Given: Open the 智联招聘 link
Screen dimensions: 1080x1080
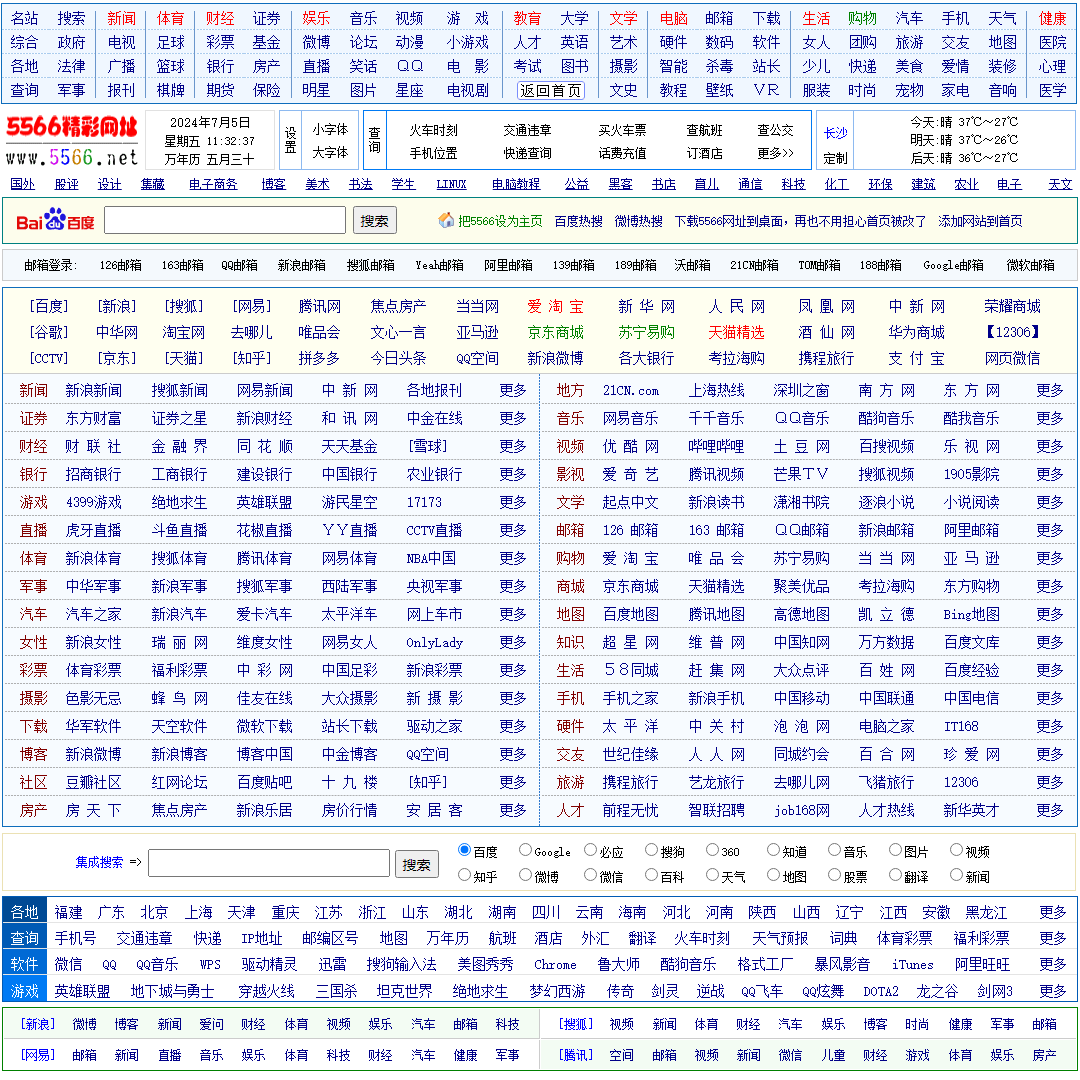Looking at the screenshot, I should coord(716,810).
